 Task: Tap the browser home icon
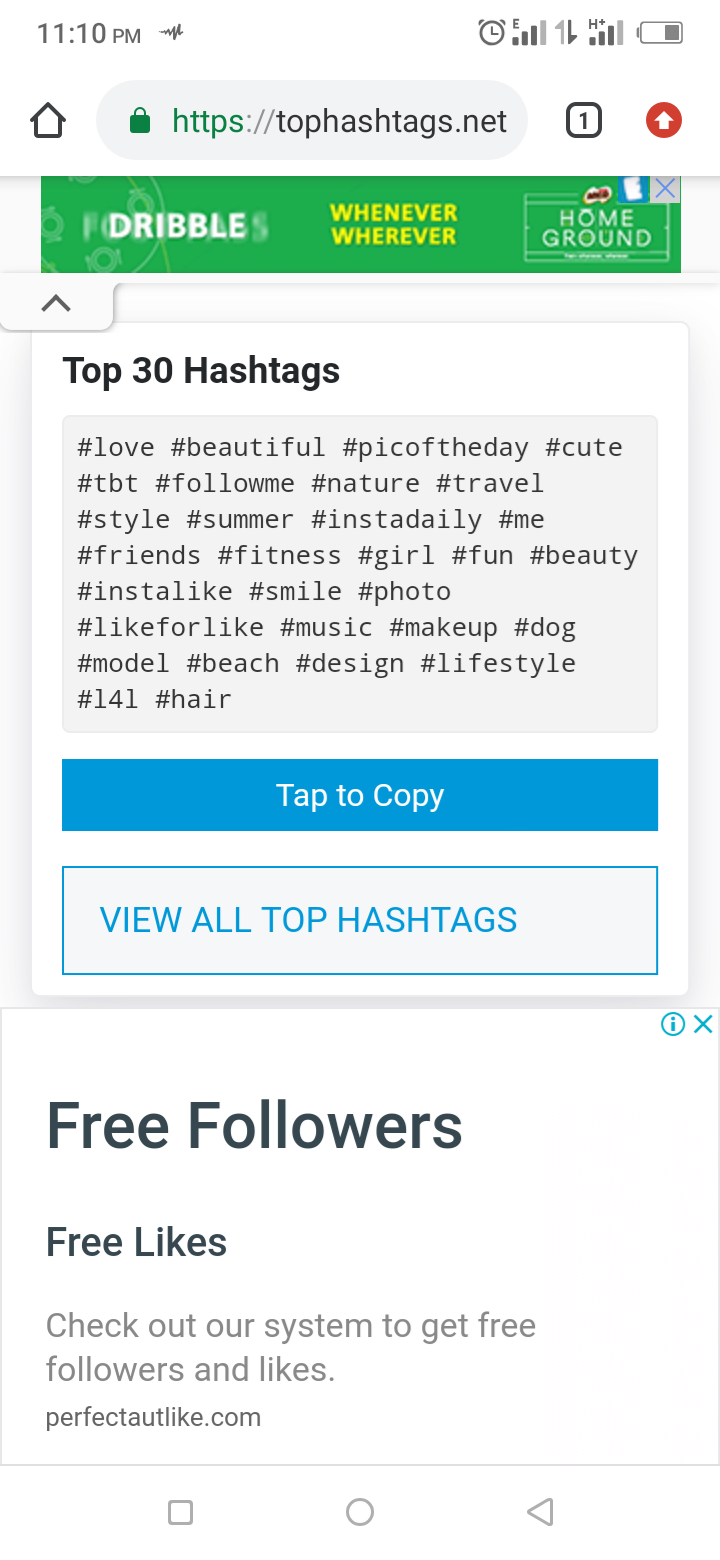tap(48, 122)
